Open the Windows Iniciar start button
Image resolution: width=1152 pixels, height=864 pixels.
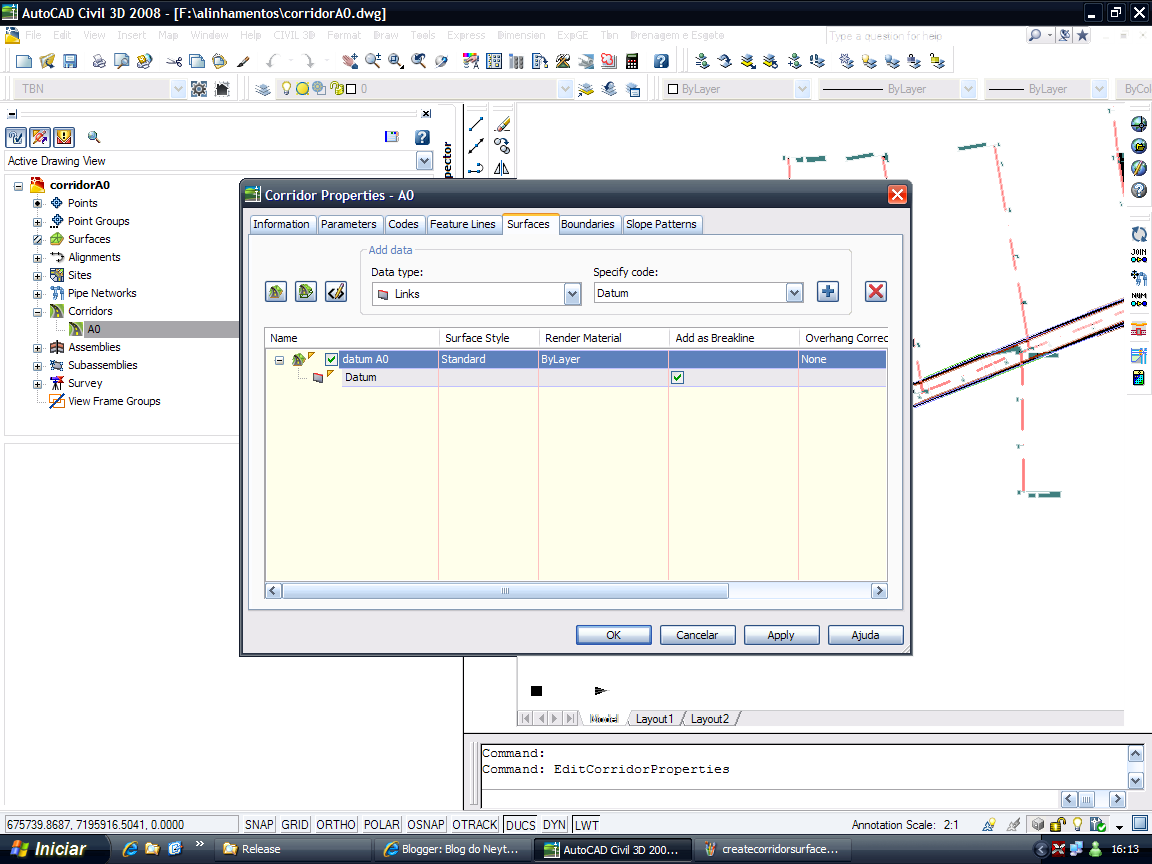coord(52,849)
